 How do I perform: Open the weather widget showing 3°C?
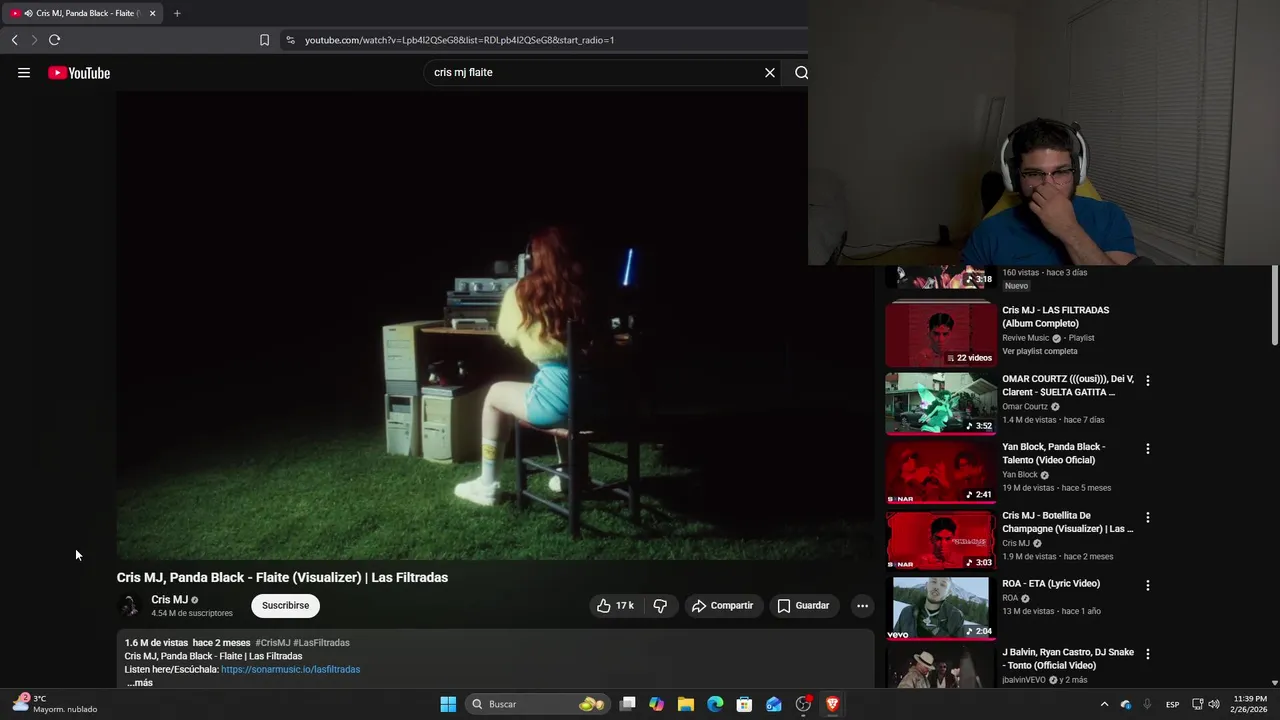click(56, 704)
